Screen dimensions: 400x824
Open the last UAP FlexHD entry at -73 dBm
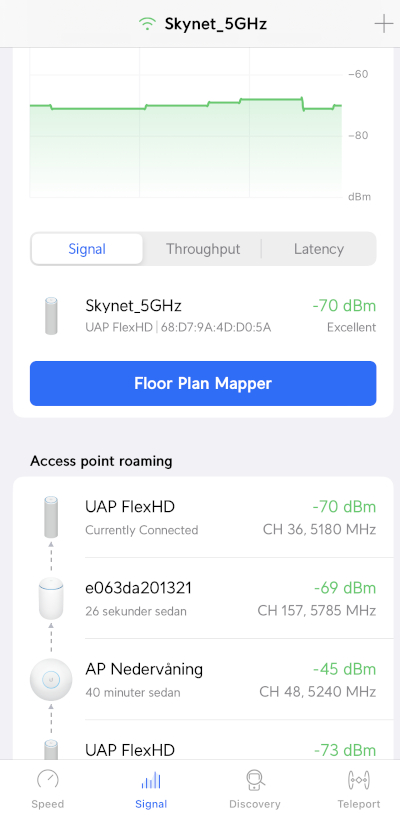(x=203, y=740)
